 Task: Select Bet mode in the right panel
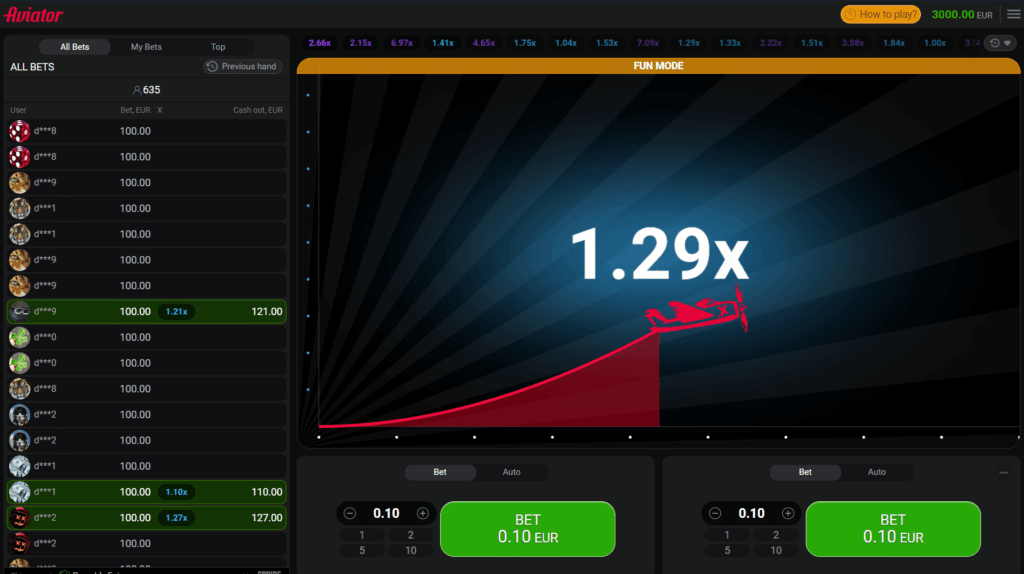click(x=805, y=472)
